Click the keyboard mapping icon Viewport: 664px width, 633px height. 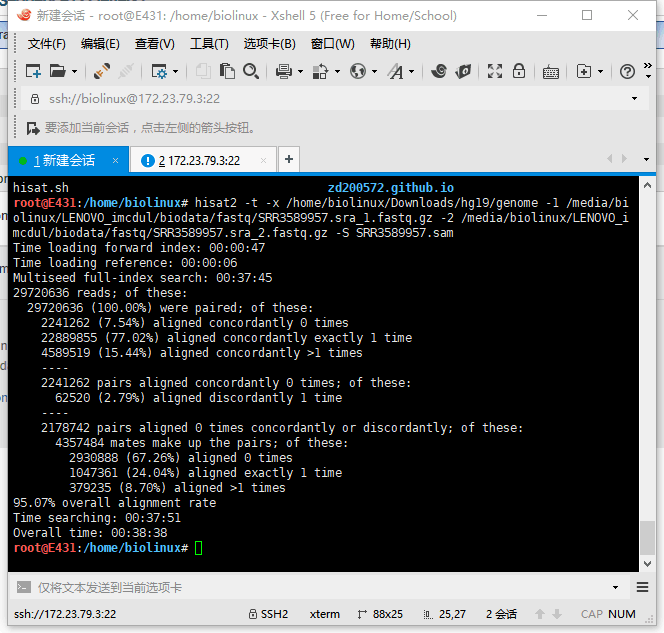pyautogui.click(x=551, y=72)
